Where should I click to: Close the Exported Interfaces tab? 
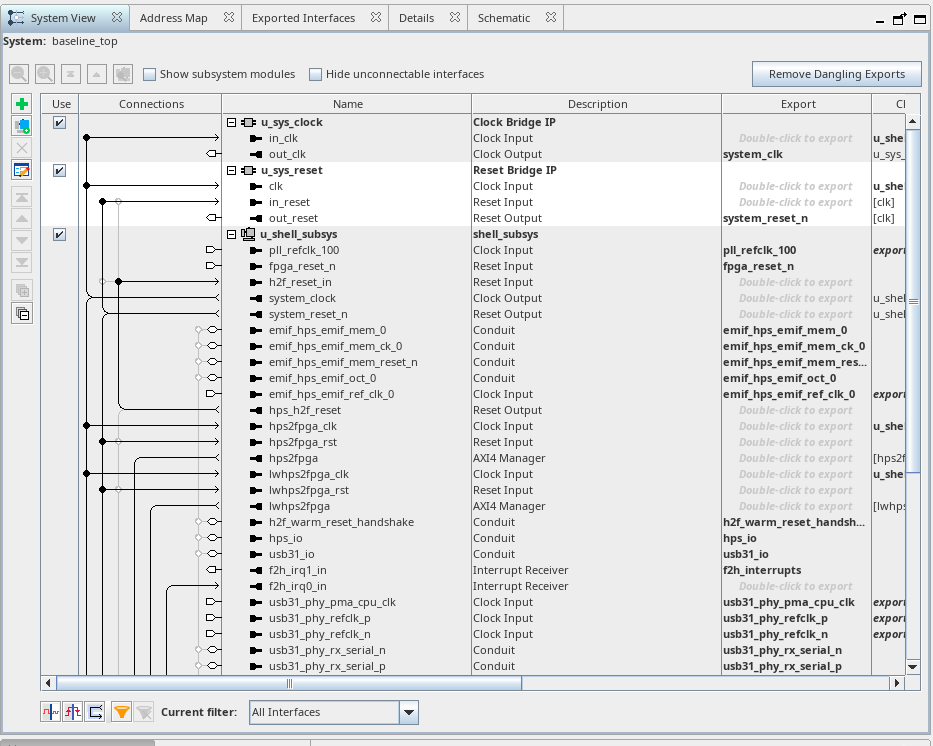coord(375,17)
